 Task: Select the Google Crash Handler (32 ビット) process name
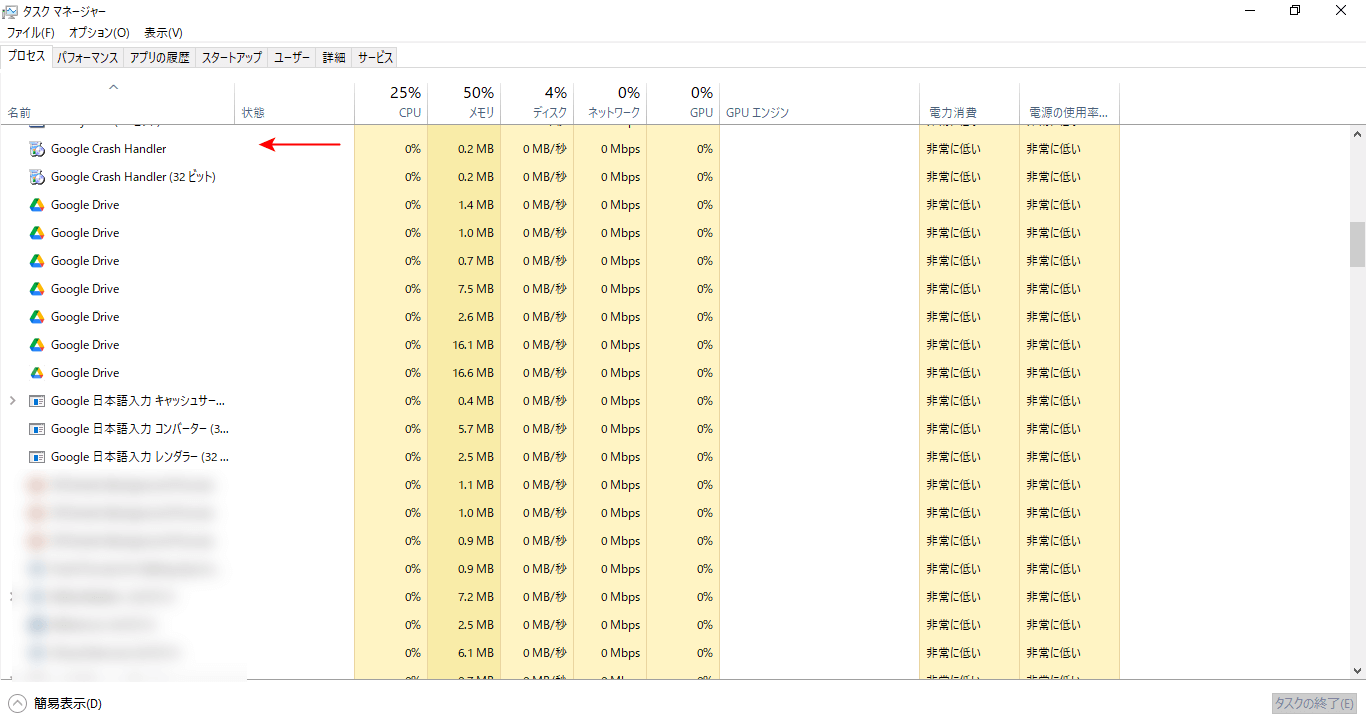click(x=133, y=177)
